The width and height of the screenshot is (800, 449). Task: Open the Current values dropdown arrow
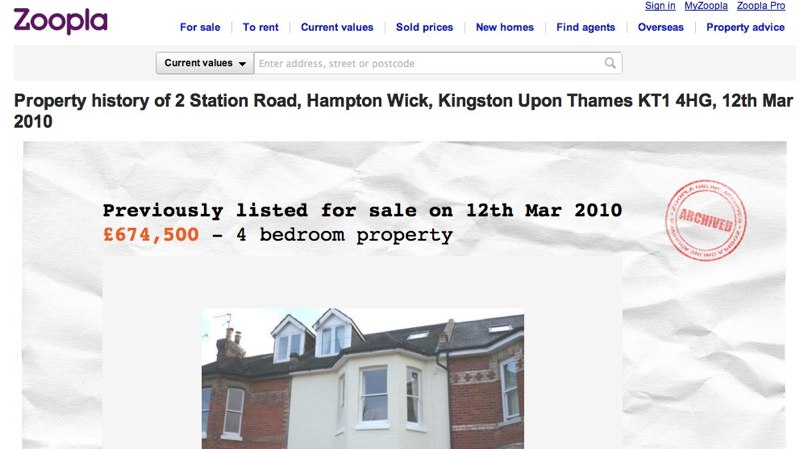242,64
